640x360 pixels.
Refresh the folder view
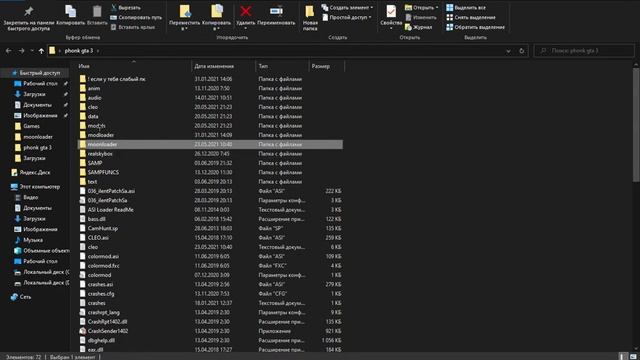(x=522, y=51)
